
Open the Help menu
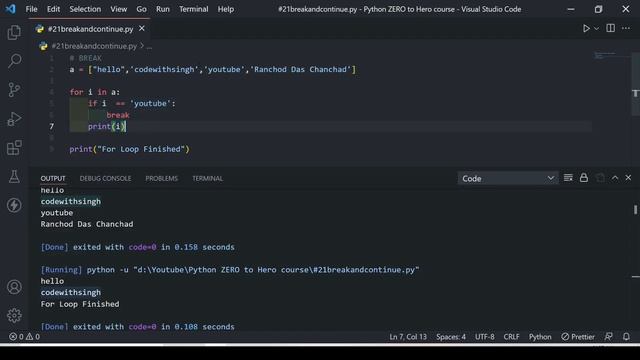(x=226, y=9)
